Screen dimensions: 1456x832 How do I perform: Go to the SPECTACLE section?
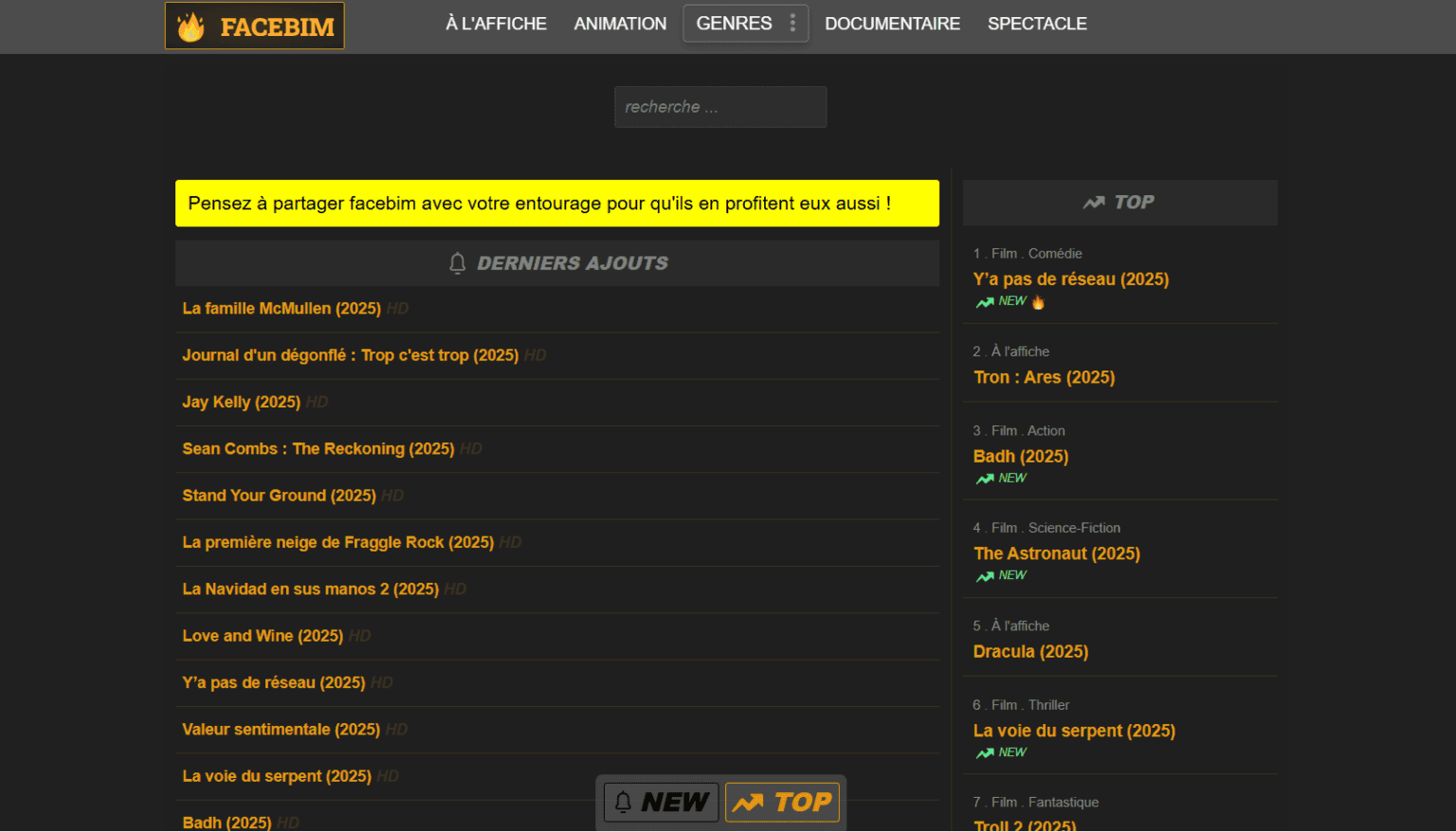[x=1037, y=23]
